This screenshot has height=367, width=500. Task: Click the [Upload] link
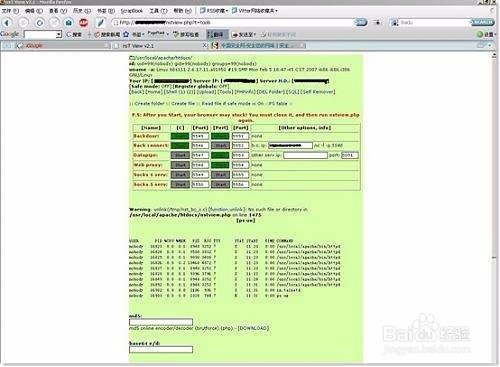(206, 92)
